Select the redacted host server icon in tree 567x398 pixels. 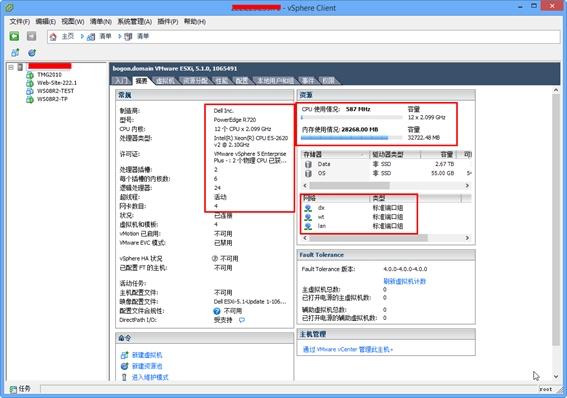click(x=20, y=67)
